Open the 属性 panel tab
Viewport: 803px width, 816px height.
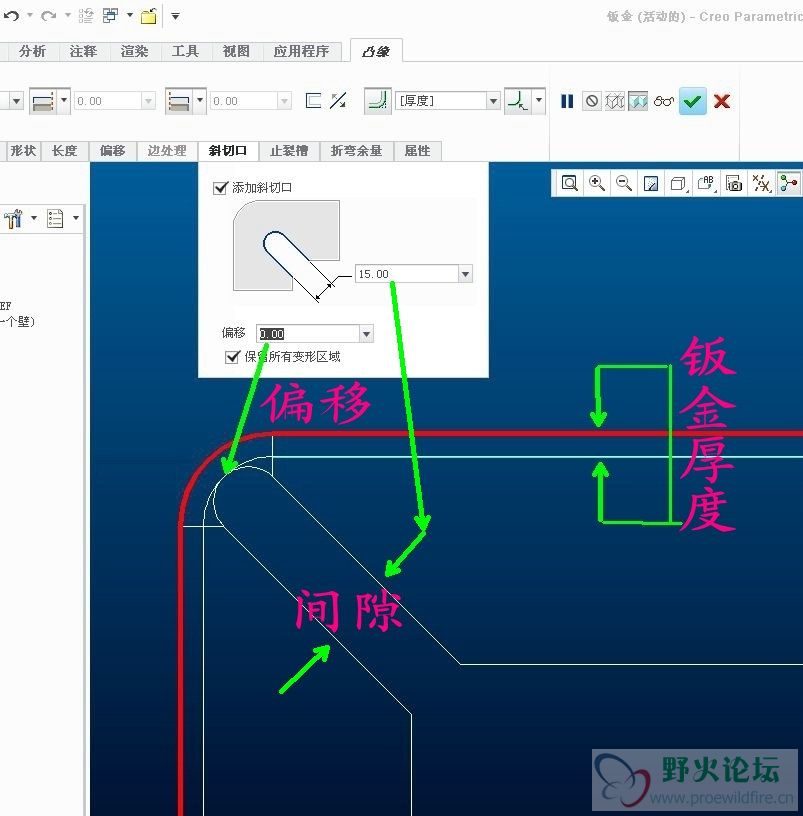417,151
